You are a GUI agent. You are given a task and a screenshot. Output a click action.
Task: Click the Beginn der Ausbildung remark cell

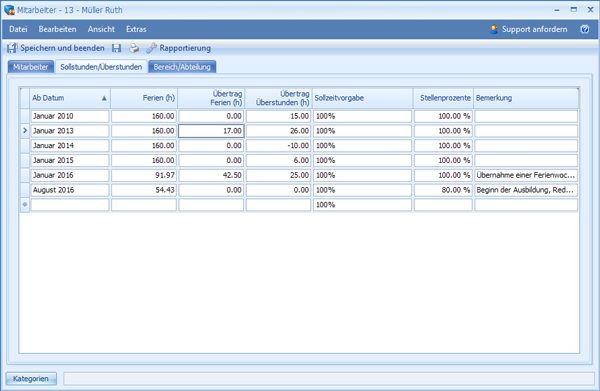[x=526, y=190]
